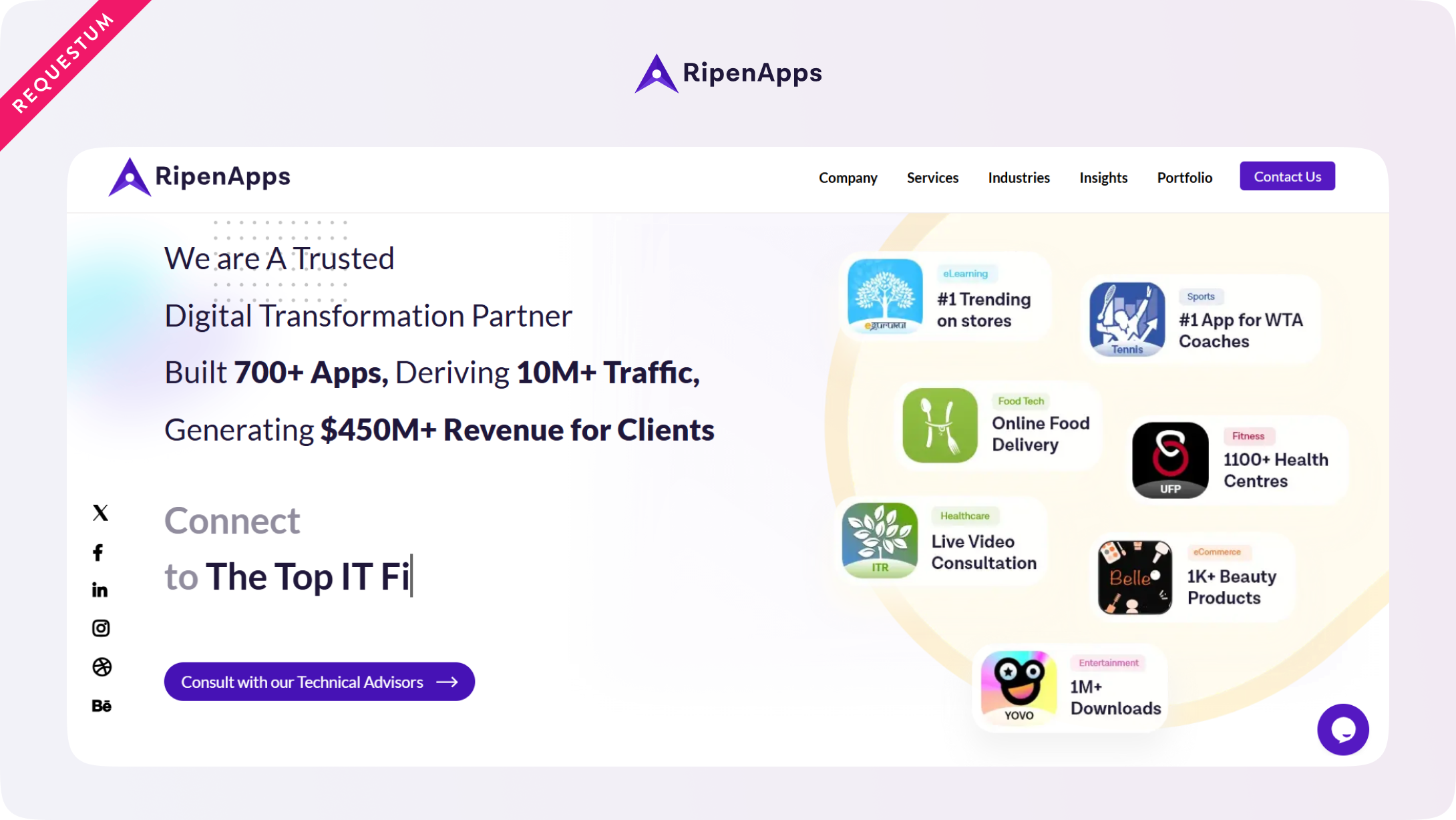1456x820 pixels.
Task: Open the Company menu
Action: coord(848,178)
